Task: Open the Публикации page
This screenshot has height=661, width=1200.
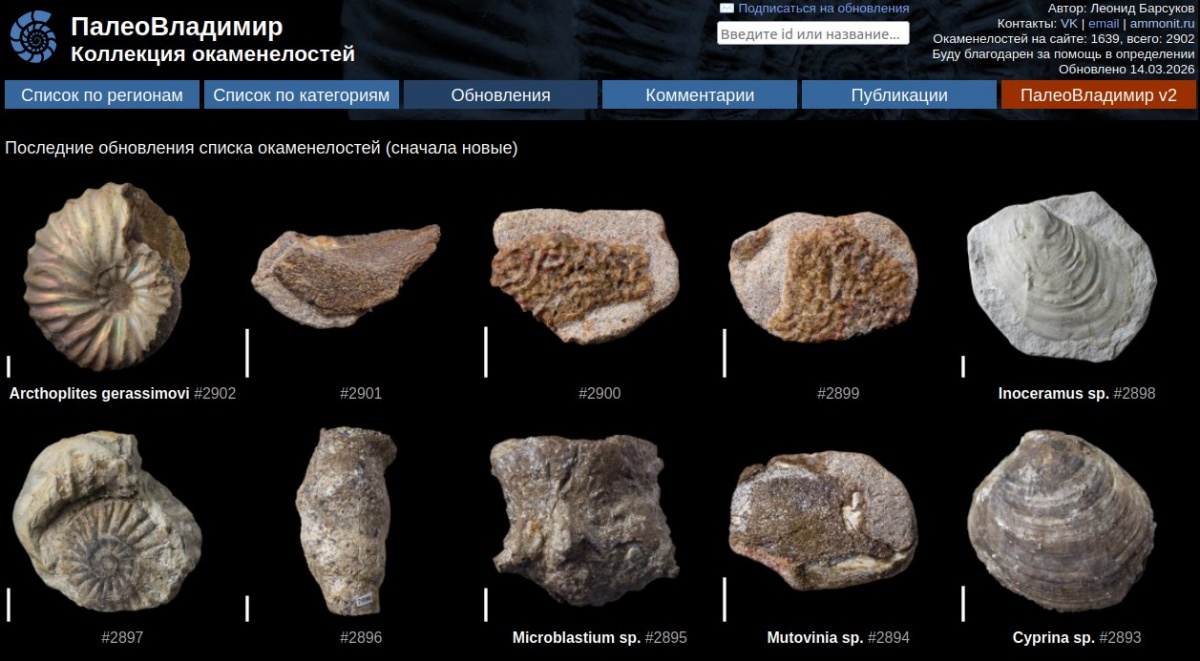Action: point(899,95)
